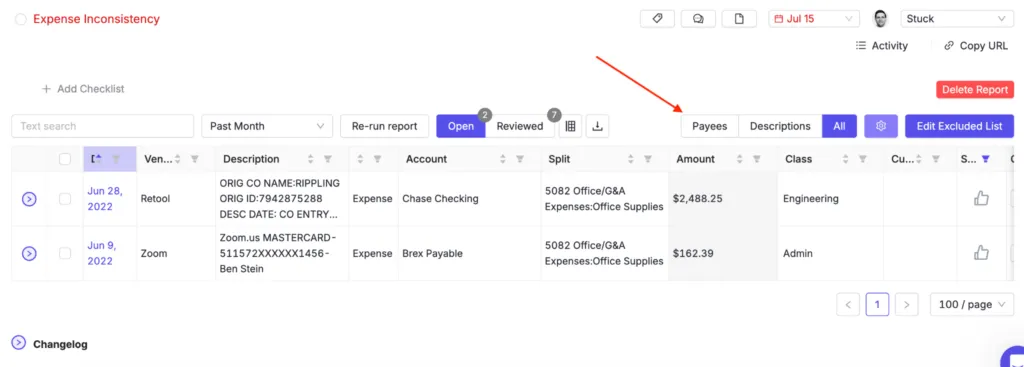Screen dimensions: 1024x367
Task: Filter the date column
Action: click(x=116, y=159)
